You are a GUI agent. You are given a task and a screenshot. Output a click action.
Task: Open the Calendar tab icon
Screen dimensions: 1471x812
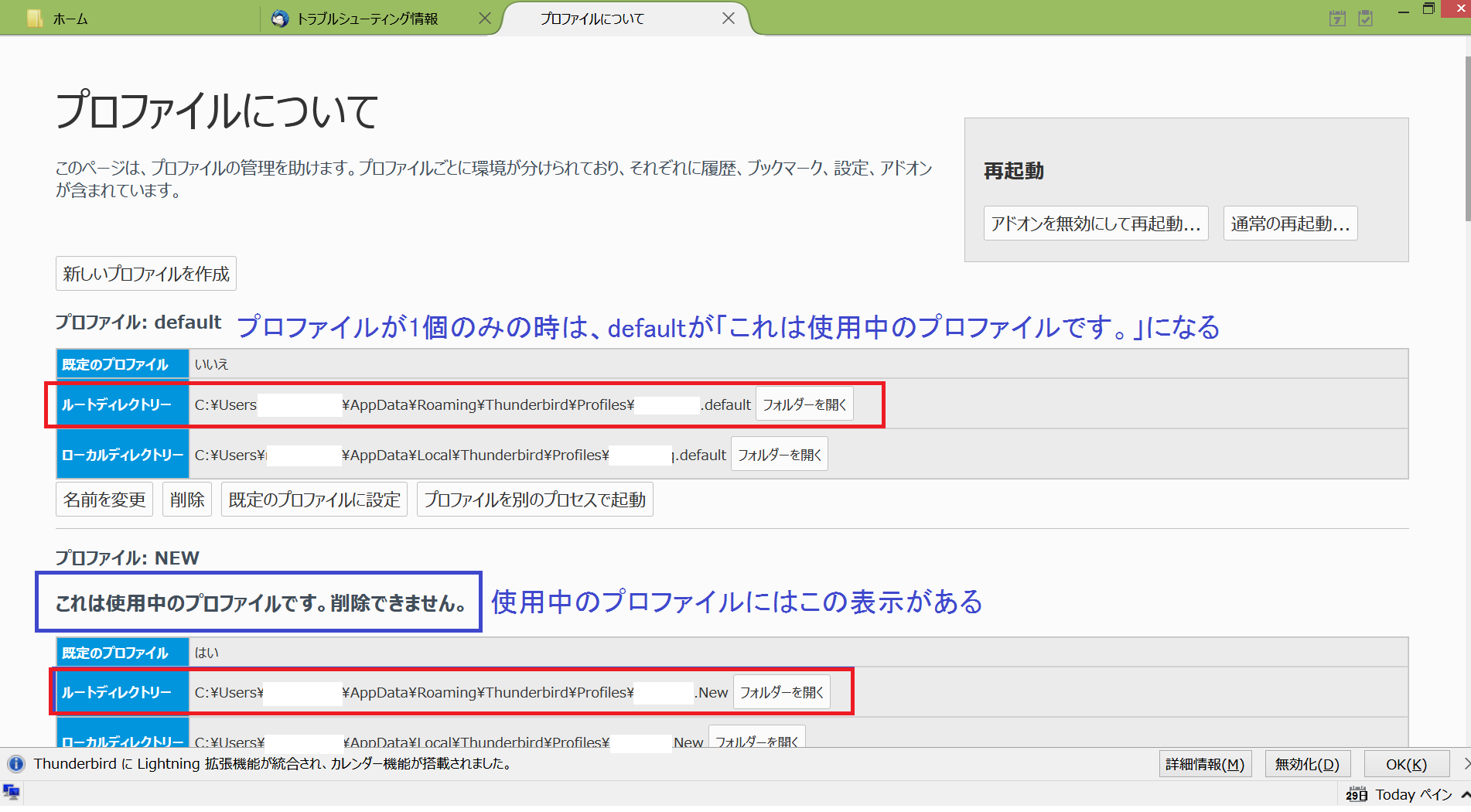[1337, 18]
